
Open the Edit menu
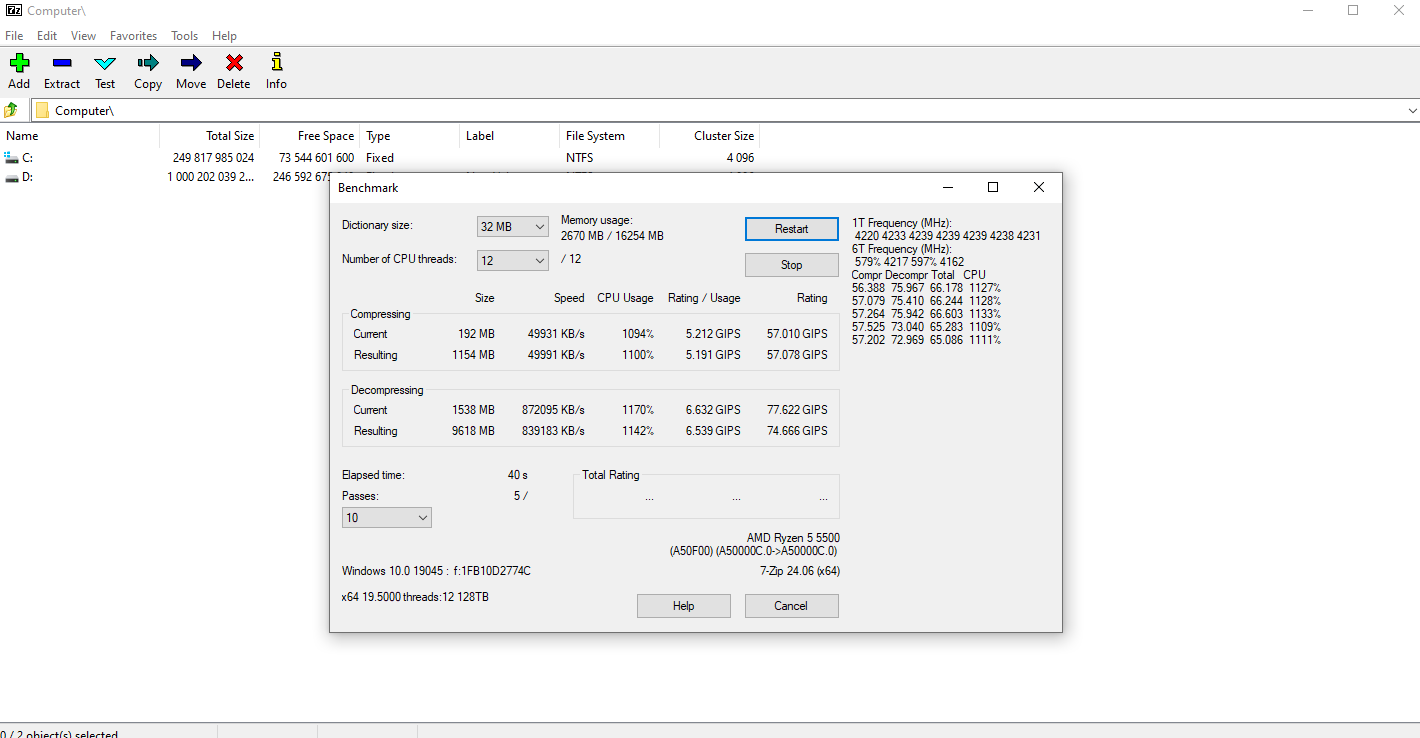(47, 35)
